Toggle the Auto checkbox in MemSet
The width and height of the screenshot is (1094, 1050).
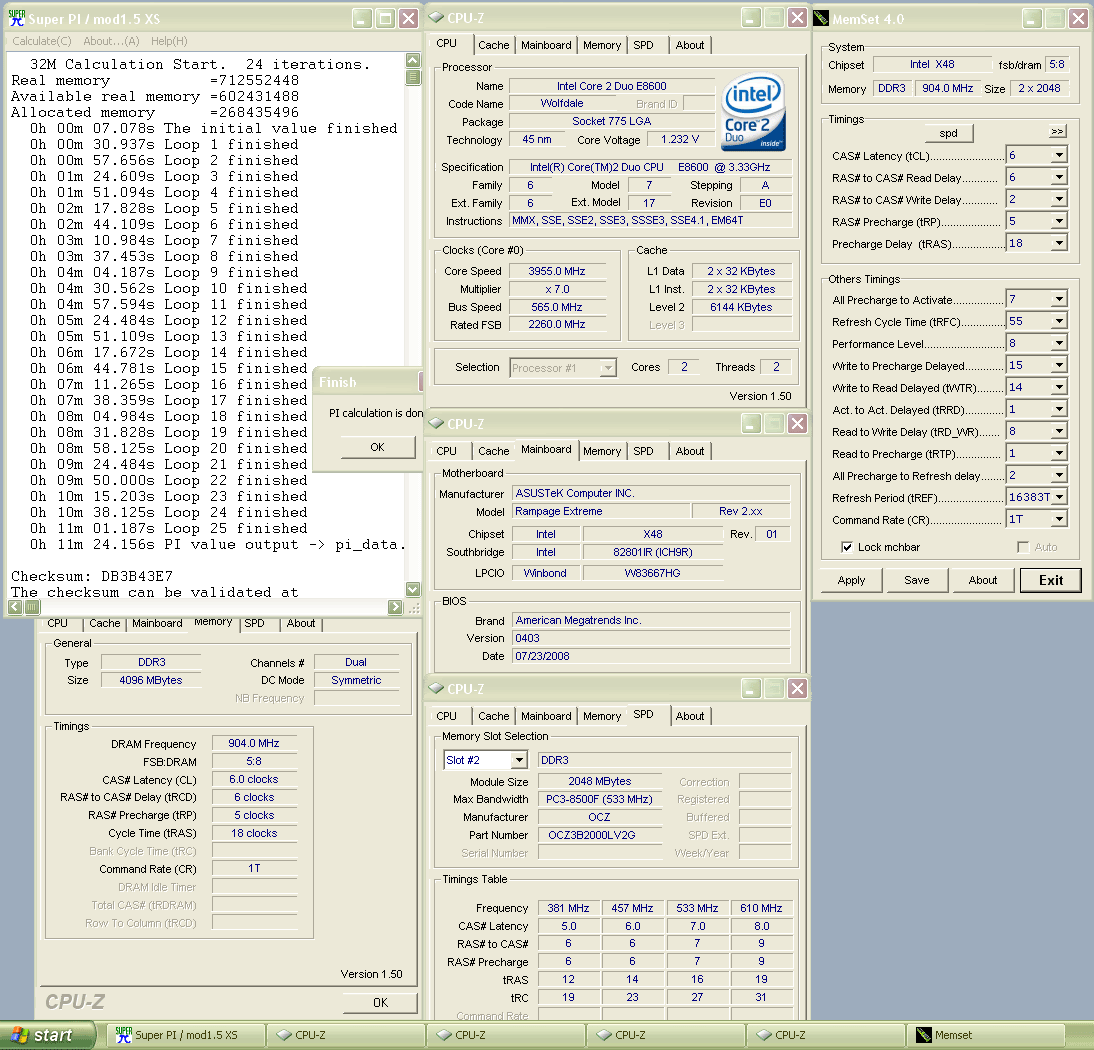[1023, 547]
